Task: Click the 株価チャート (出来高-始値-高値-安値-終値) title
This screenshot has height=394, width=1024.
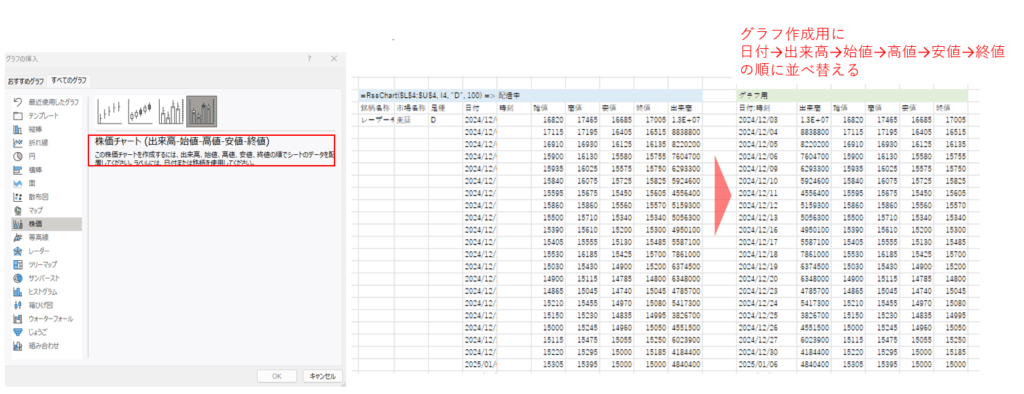Action: tap(183, 141)
